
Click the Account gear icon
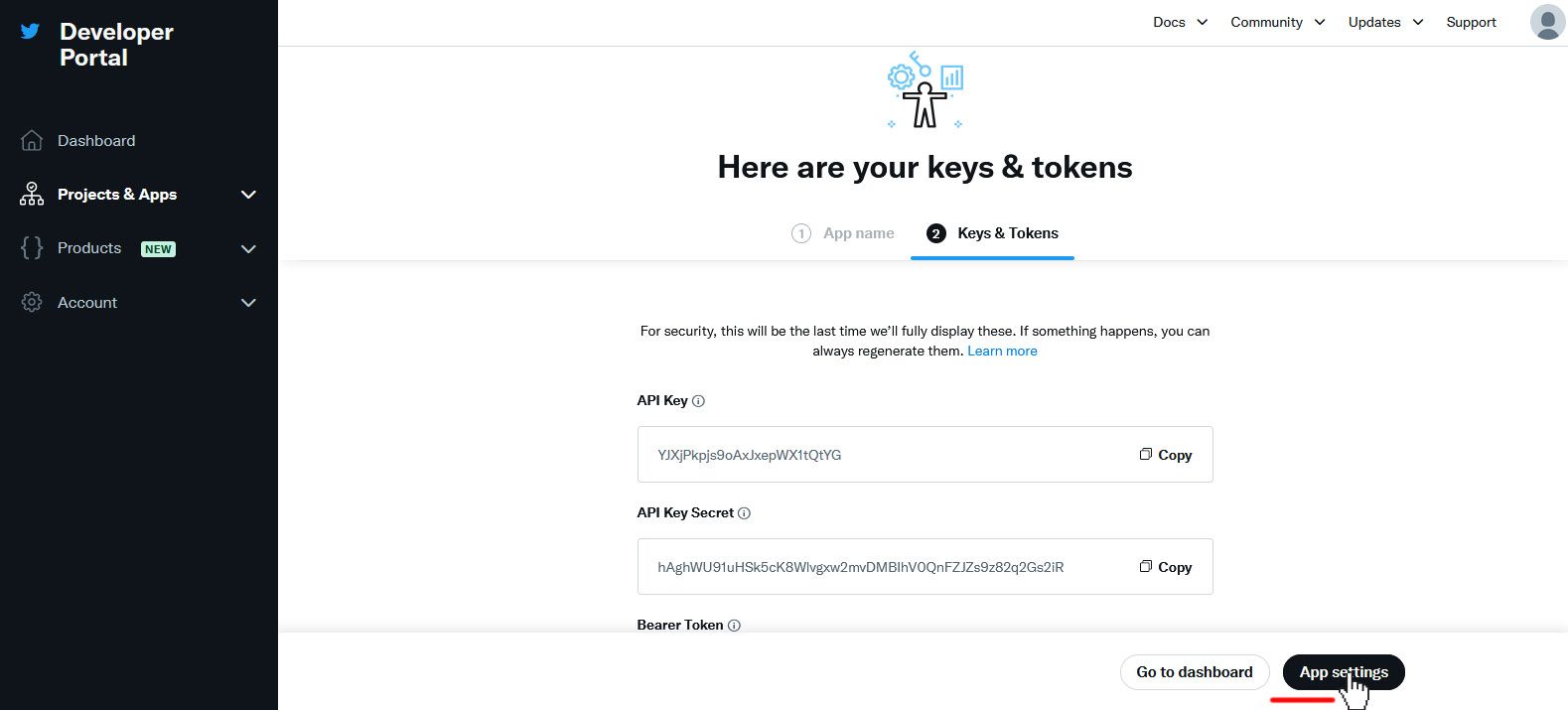[32, 303]
